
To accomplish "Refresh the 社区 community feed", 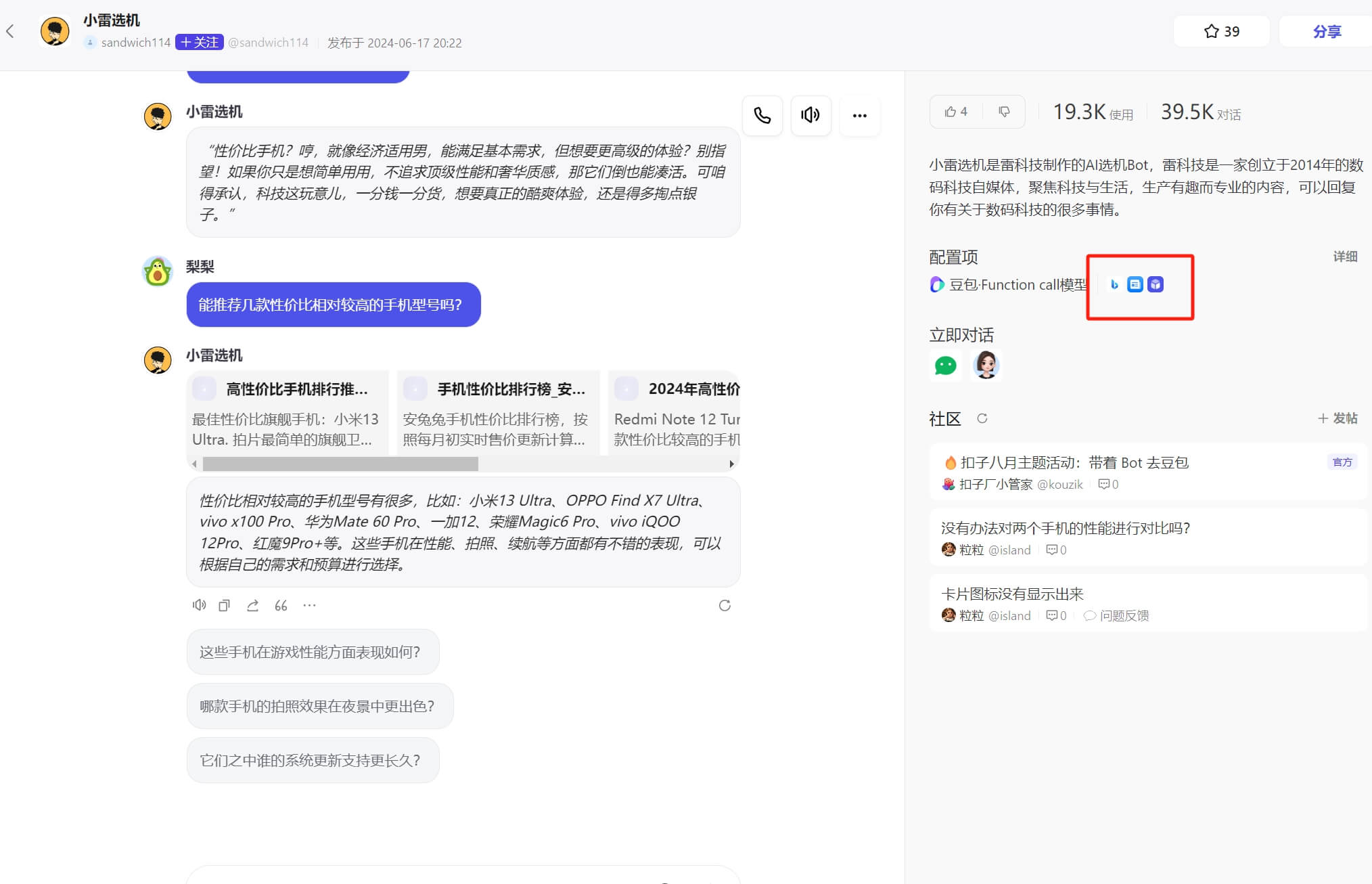I will point(982,418).
